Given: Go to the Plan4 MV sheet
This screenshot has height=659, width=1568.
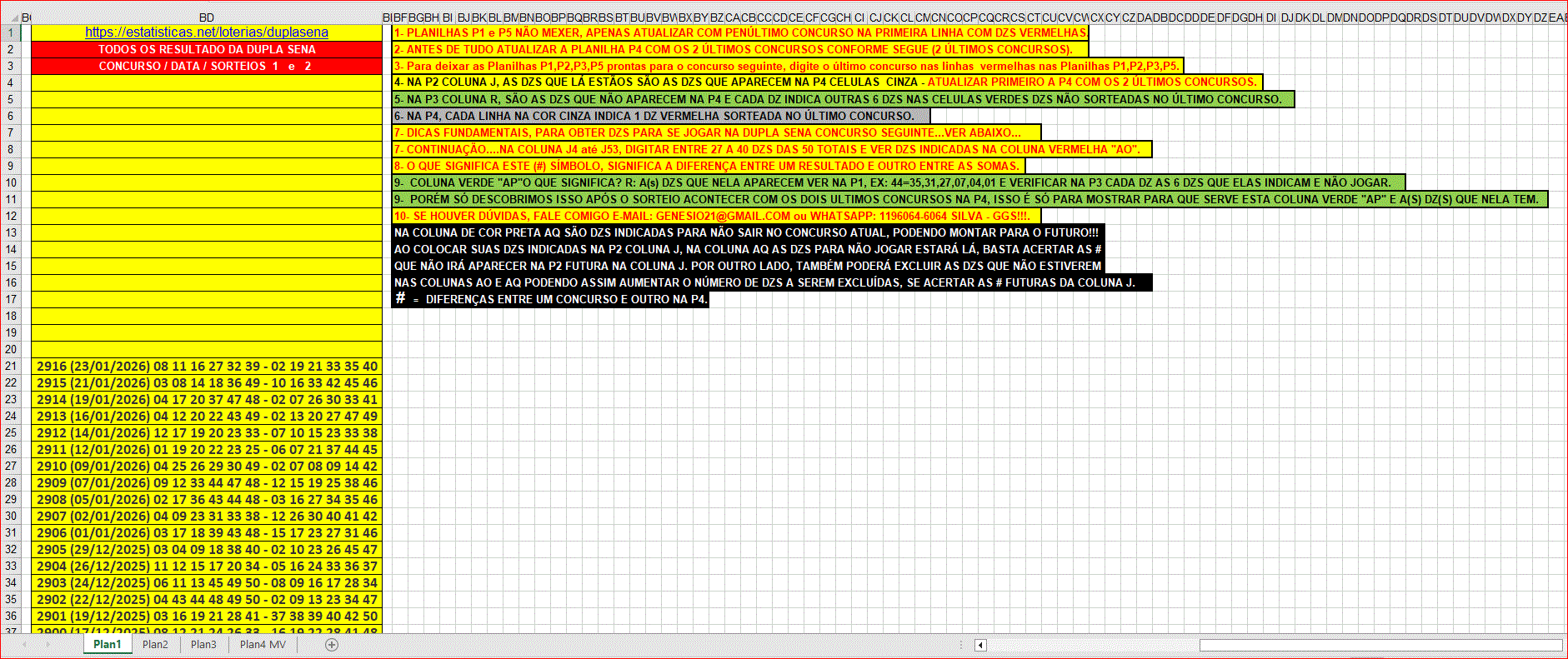Looking at the screenshot, I should (263, 645).
